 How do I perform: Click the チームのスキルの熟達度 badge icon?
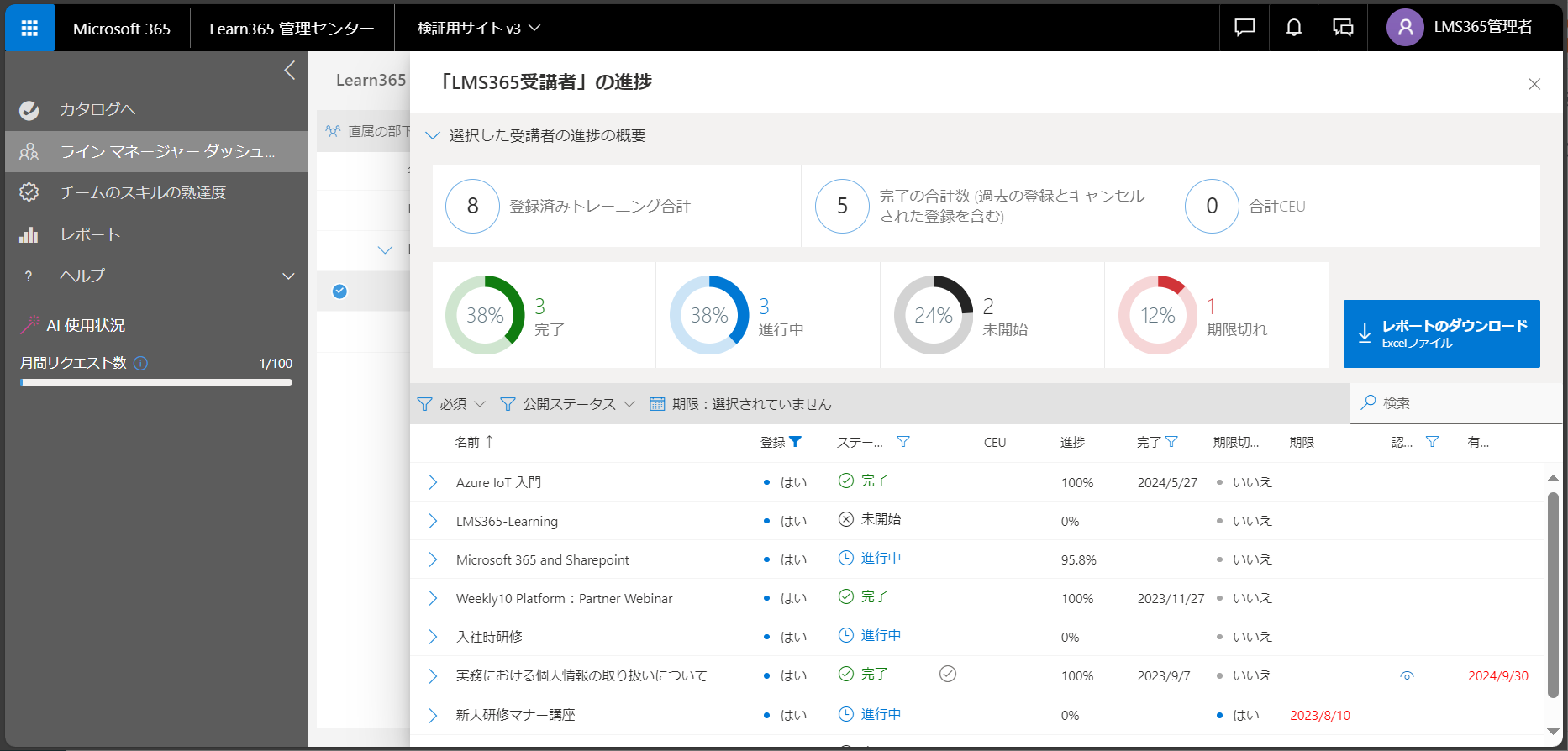(x=29, y=192)
